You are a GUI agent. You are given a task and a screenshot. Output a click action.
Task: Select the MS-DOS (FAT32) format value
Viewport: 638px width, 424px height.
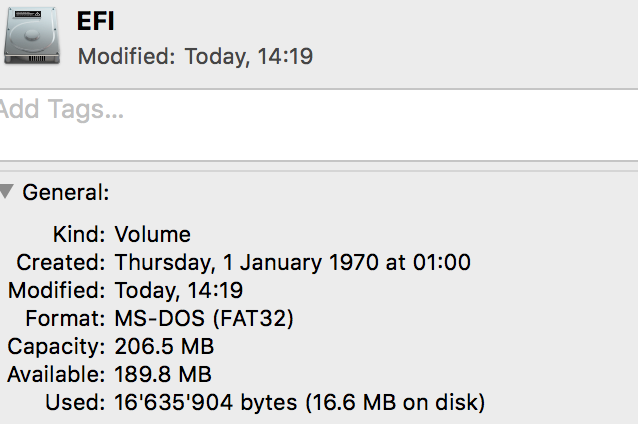pos(204,319)
